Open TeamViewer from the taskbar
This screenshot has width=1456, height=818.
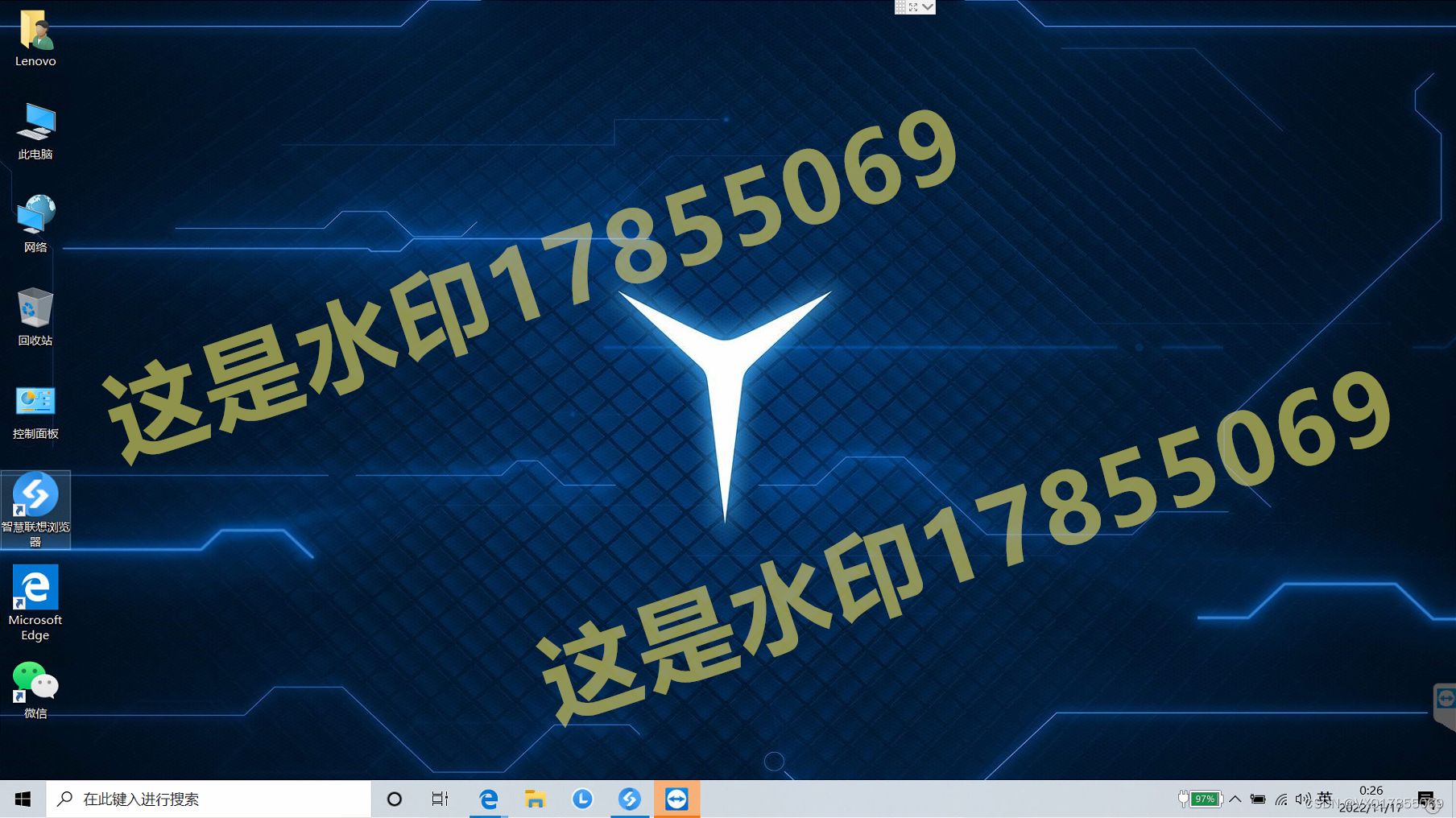677,799
